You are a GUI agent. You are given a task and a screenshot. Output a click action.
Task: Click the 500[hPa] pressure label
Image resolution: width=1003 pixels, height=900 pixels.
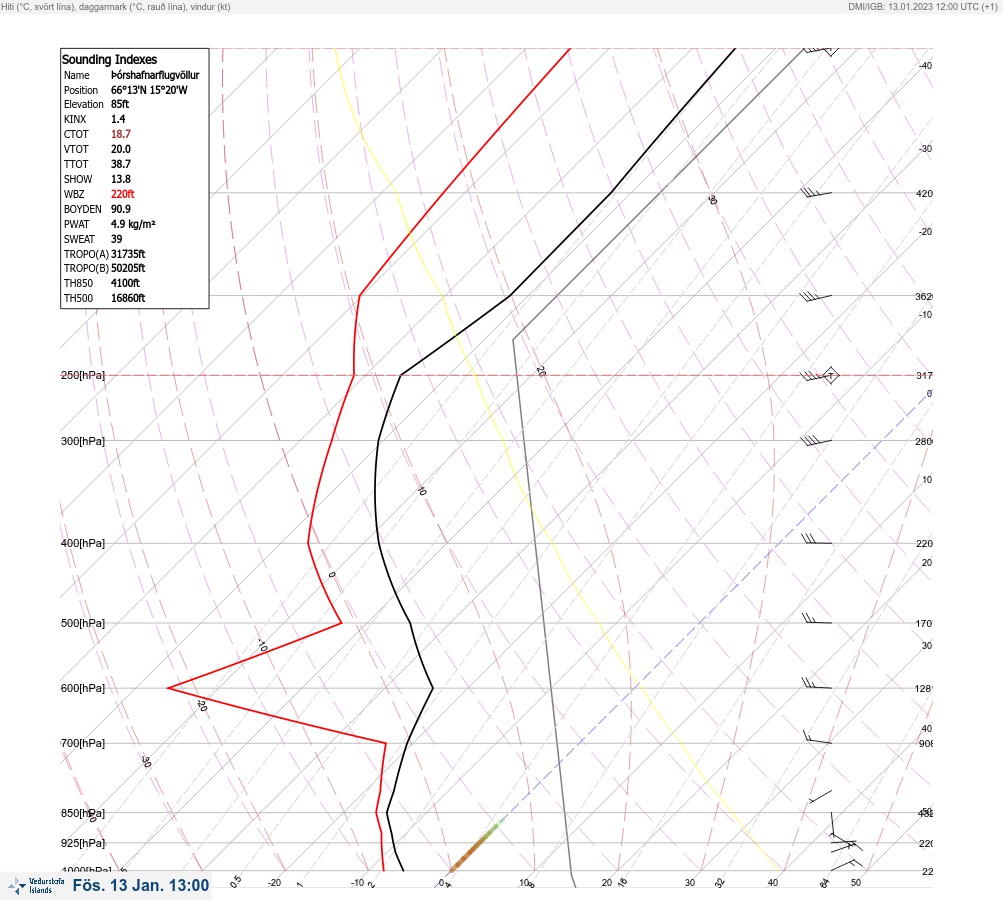pos(83,623)
